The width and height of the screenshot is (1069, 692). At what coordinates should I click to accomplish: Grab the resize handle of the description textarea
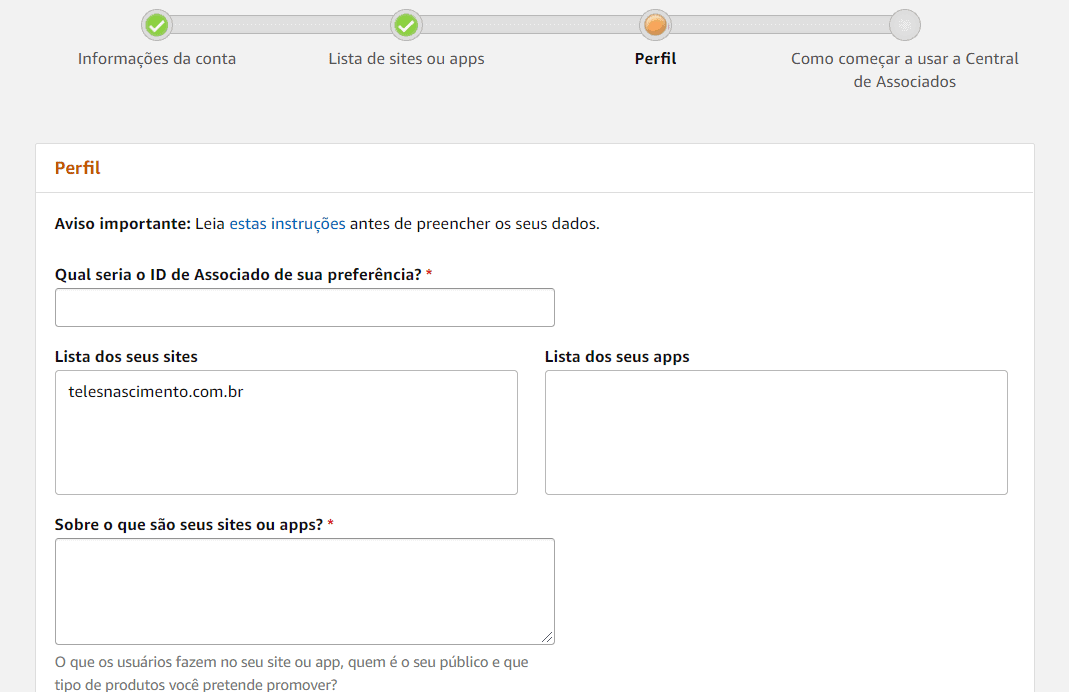pos(548,638)
